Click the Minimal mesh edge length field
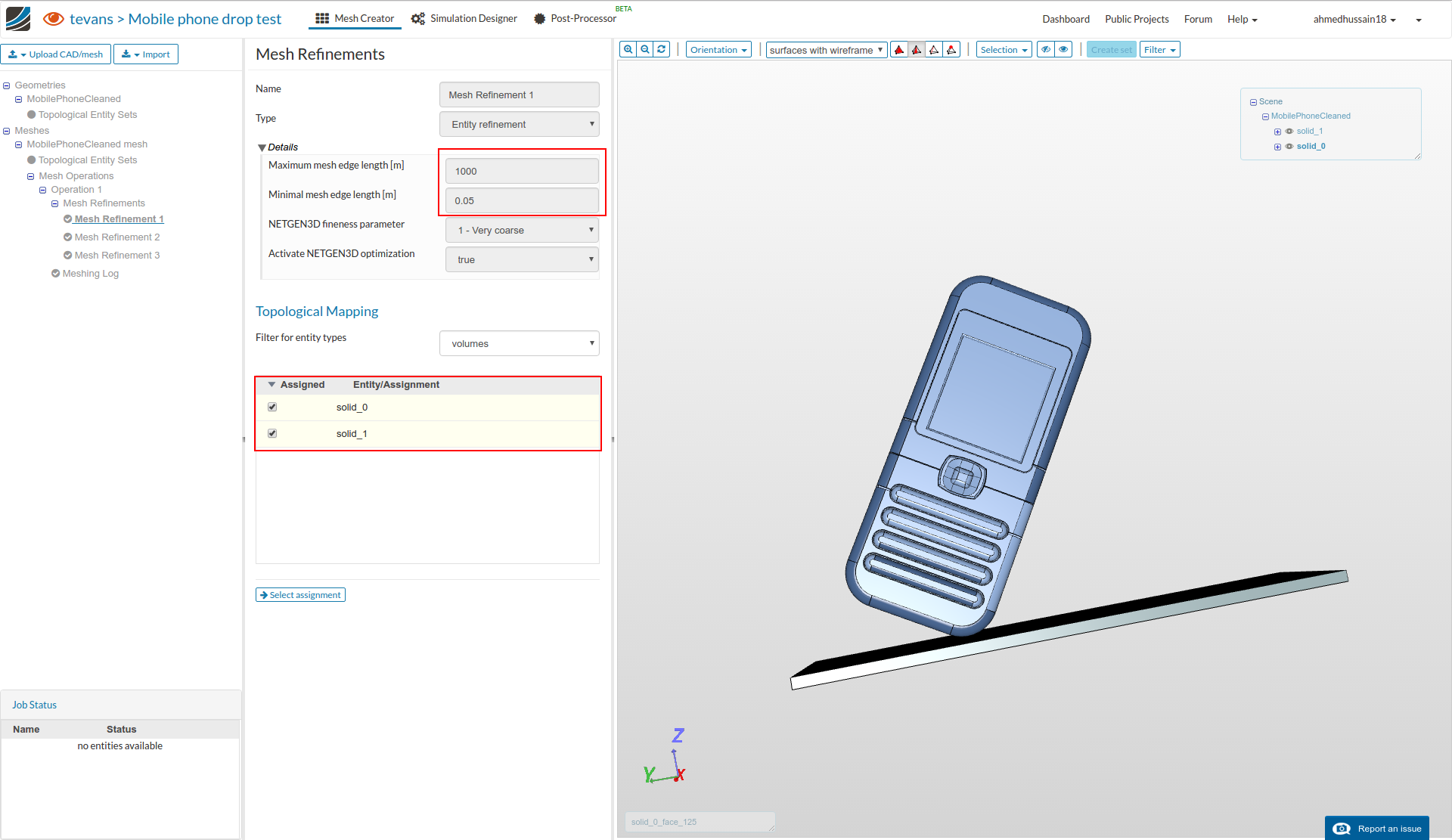Screen dimensions: 1452x840 522,201
